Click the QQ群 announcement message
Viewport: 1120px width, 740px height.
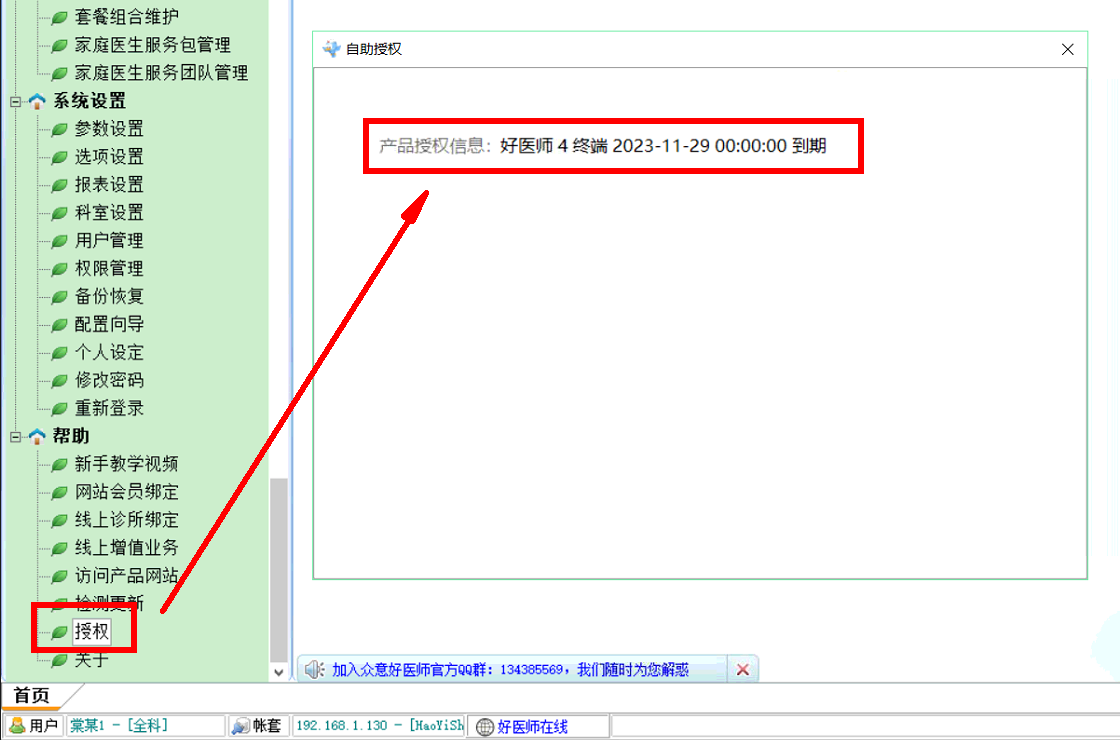tap(510, 669)
